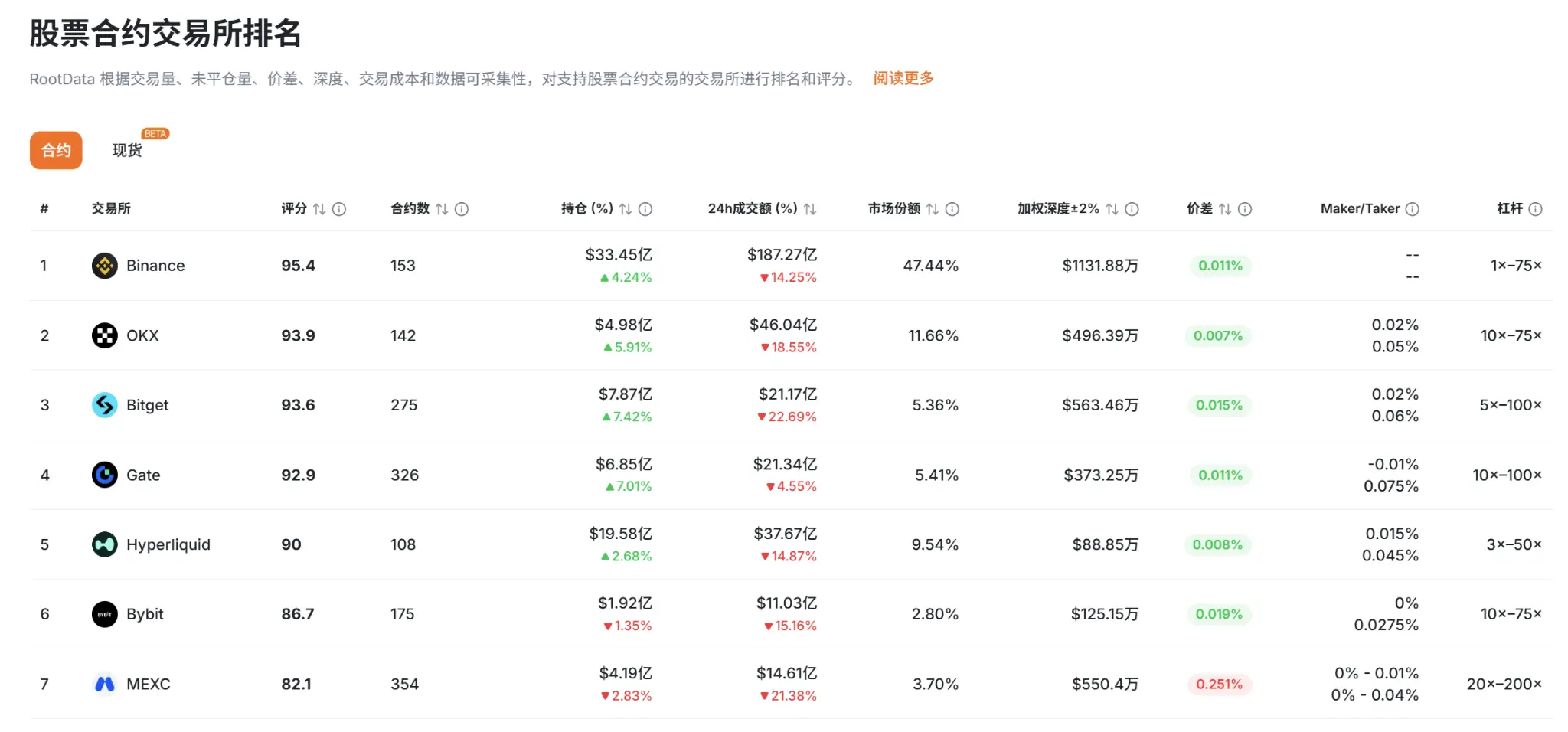Show info tooltip for 杠杆 column
The width and height of the screenshot is (1568, 732).
point(1535,209)
